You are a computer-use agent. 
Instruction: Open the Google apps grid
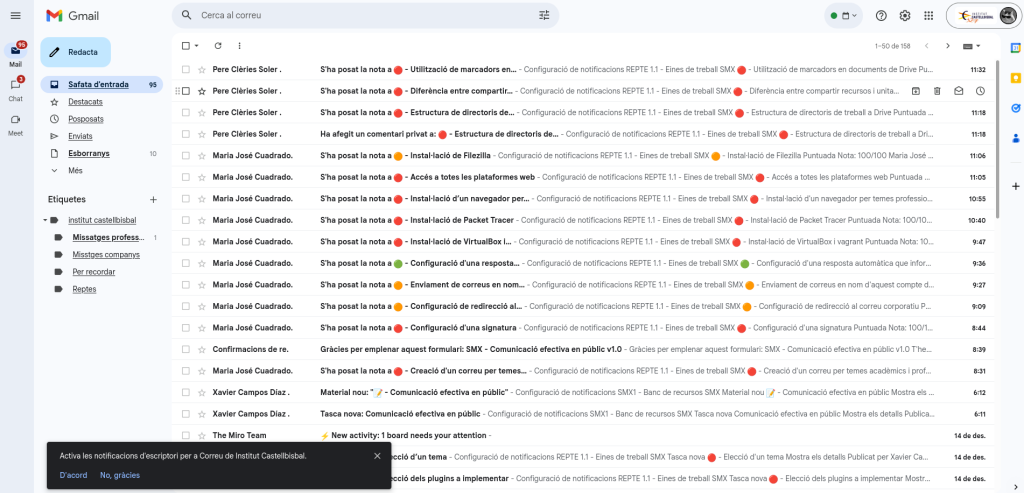[x=928, y=16]
